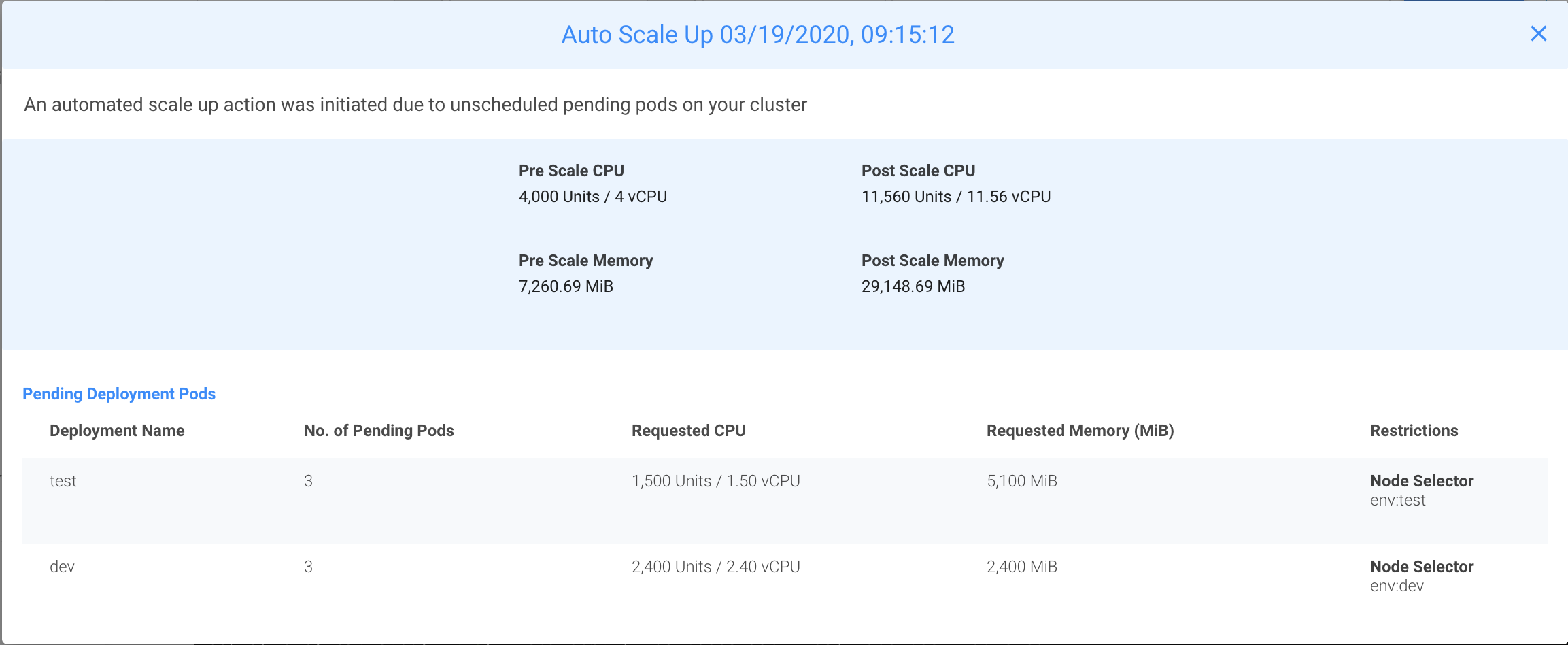This screenshot has width=1568, height=645.
Task: Click the Requested Memory column header
Action: coord(1080,430)
